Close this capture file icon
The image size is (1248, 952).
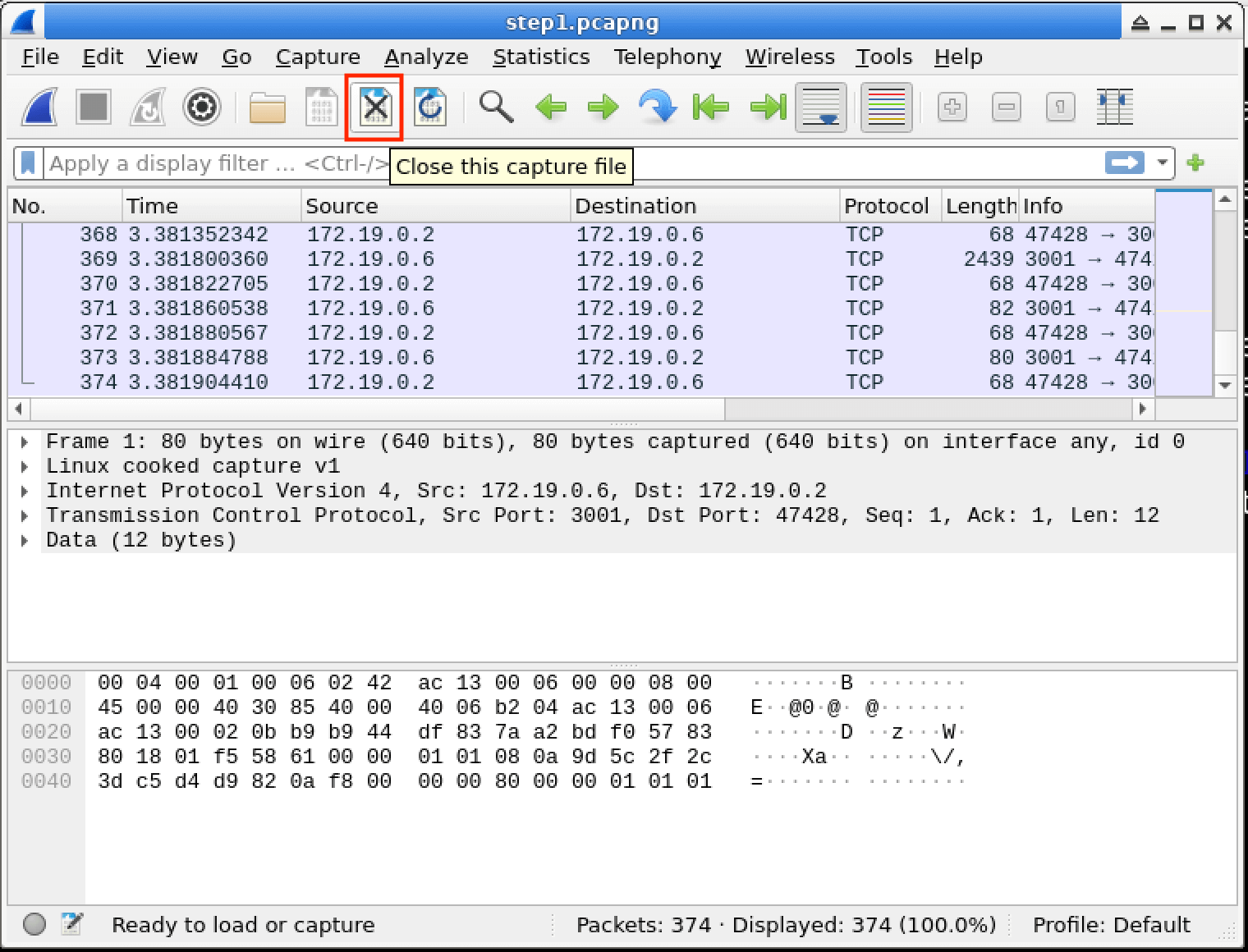375,108
